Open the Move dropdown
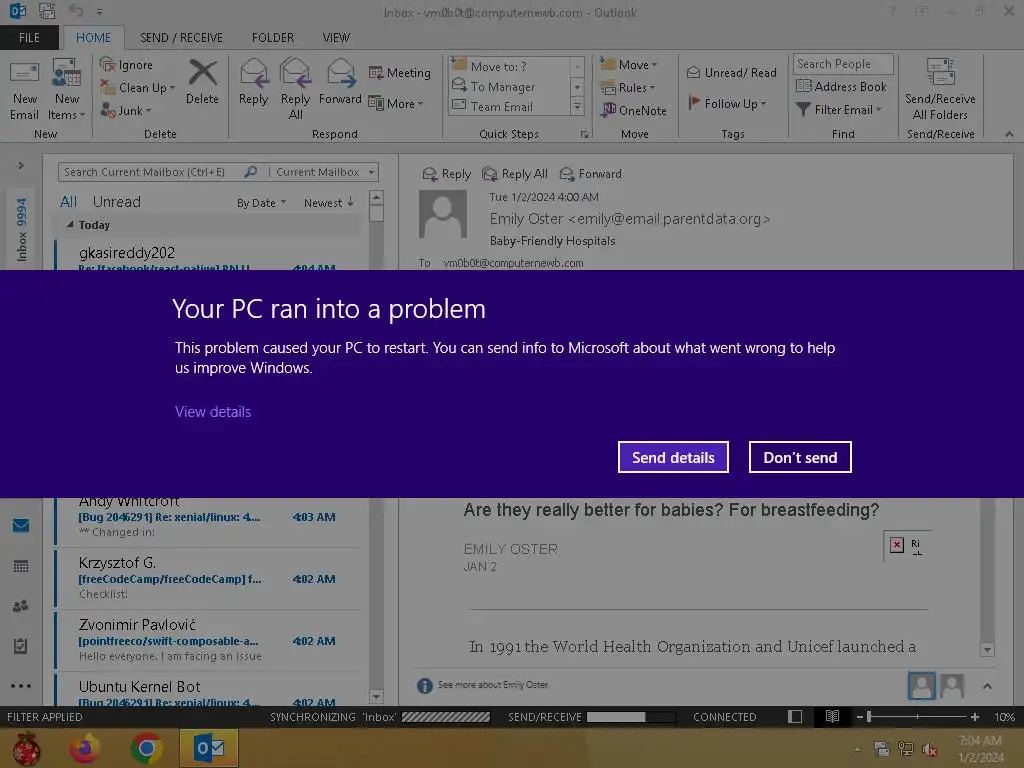This screenshot has width=1024, height=768. point(629,64)
